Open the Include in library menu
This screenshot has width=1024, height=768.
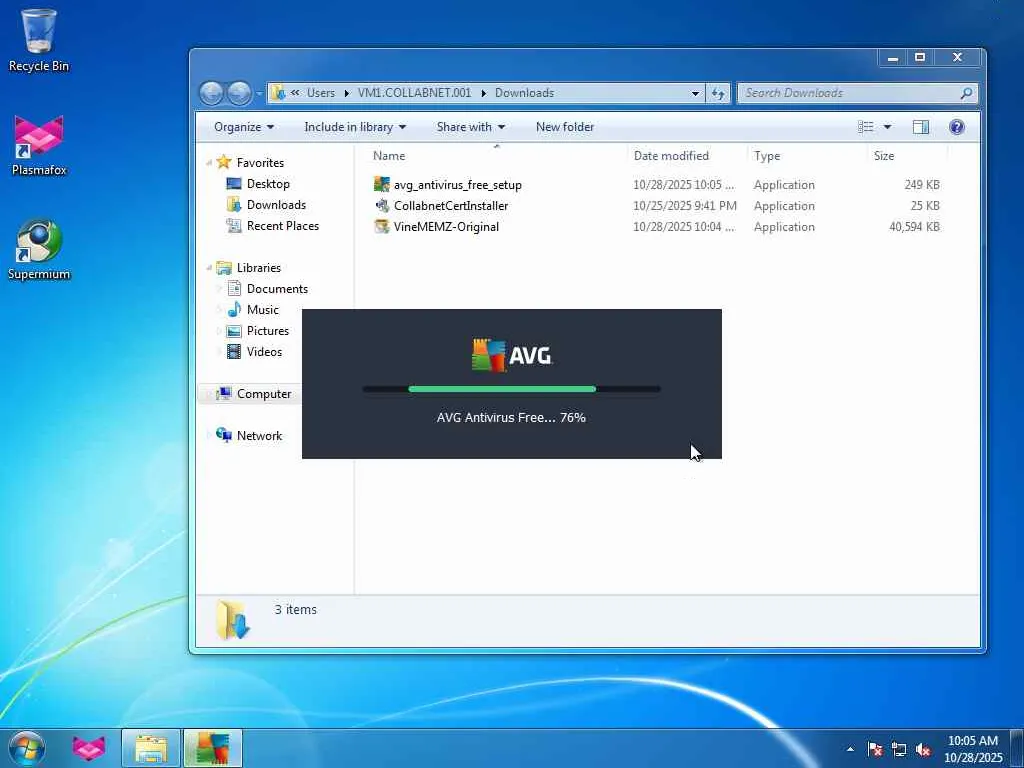click(355, 127)
